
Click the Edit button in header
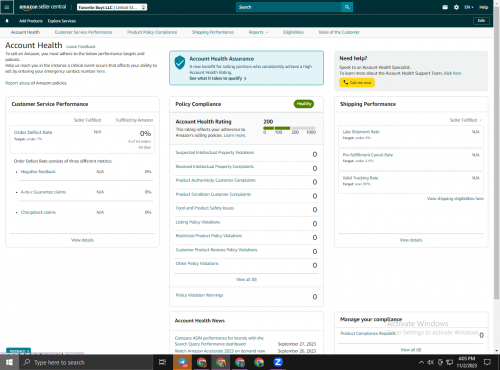481,21
